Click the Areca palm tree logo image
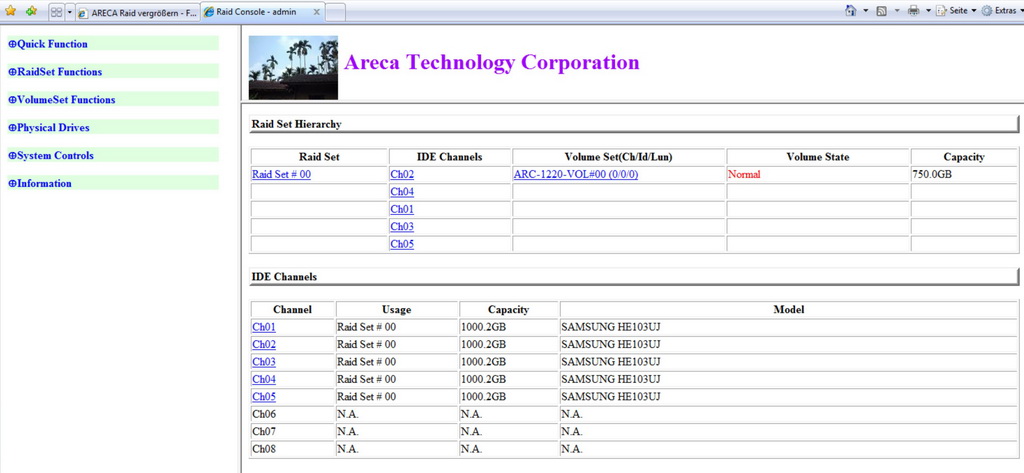Image resolution: width=1024 pixels, height=473 pixels. coord(293,67)
